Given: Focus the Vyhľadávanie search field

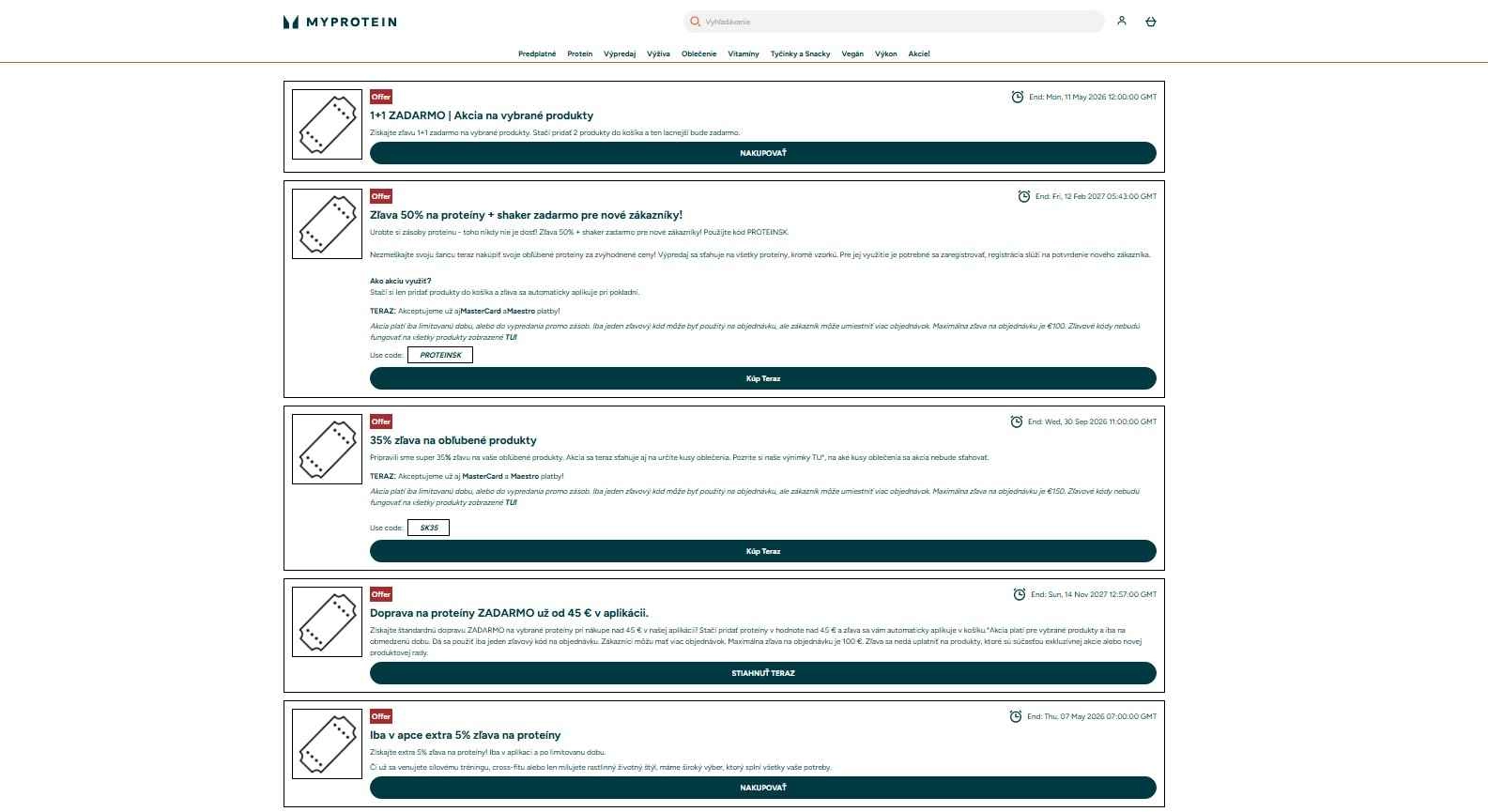Looking at the screenshot, I should point(894,22).
